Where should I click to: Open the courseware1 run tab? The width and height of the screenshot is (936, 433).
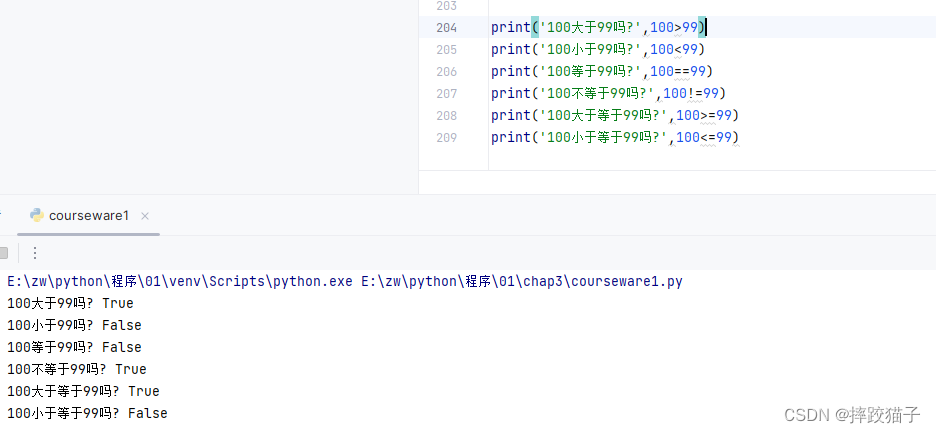pos(88,216)
